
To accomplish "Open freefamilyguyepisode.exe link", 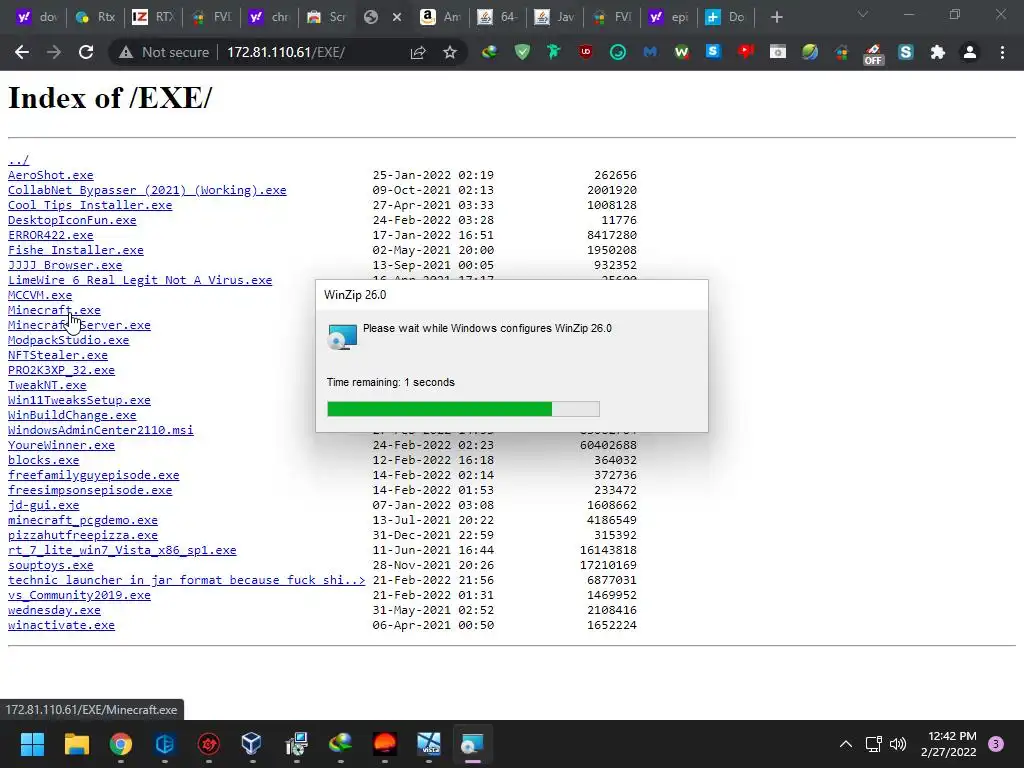I will 93,475.
